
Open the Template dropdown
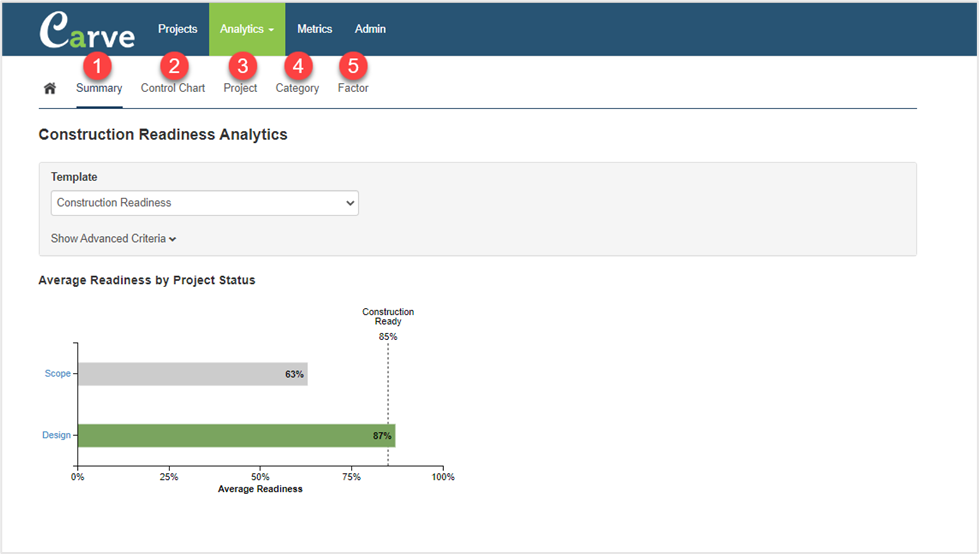[x=205, y=203]
